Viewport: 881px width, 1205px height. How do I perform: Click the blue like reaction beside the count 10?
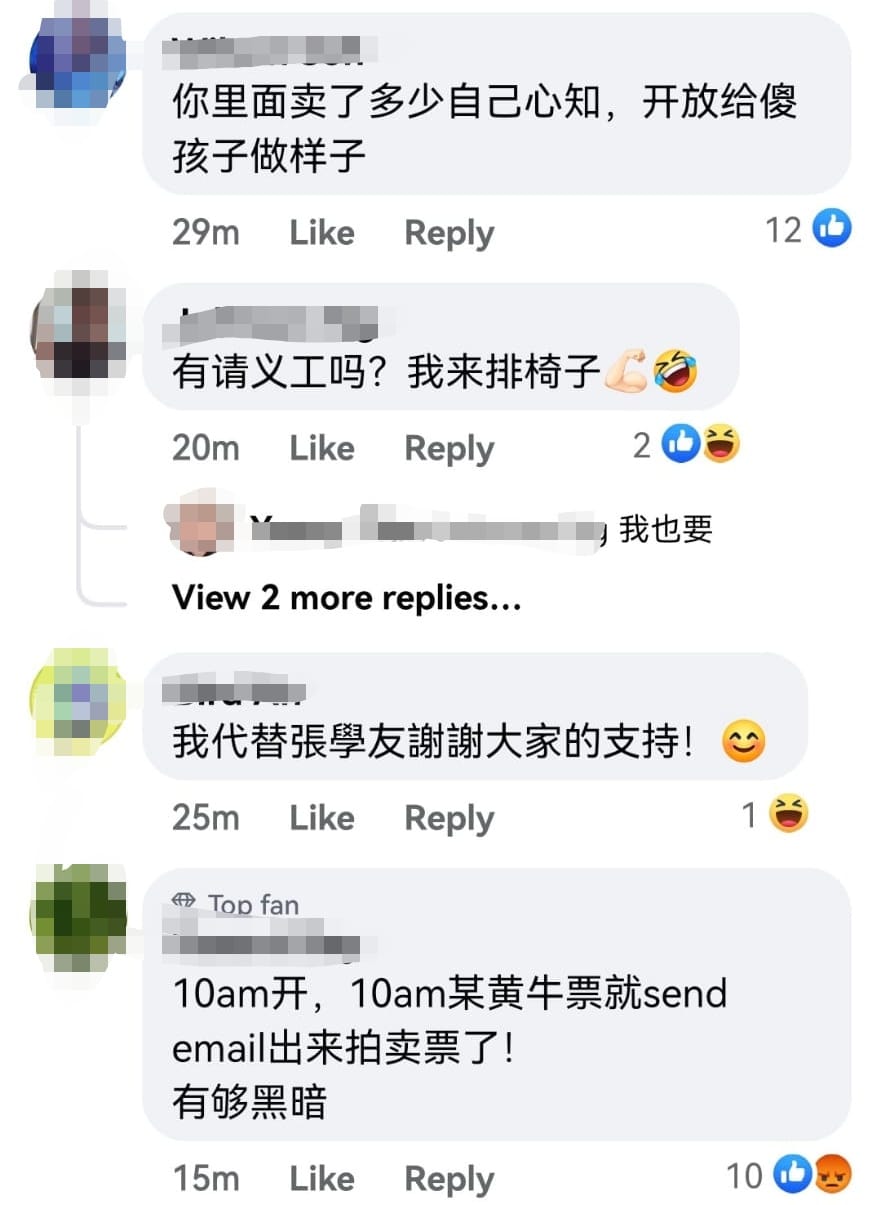click(x=795, y=1175)
